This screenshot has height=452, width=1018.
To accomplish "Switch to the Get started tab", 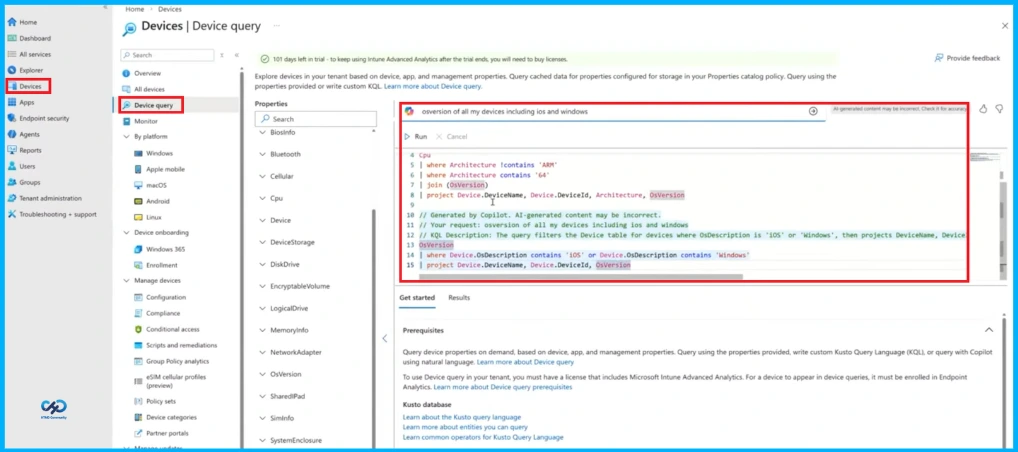I will [417, 297].
